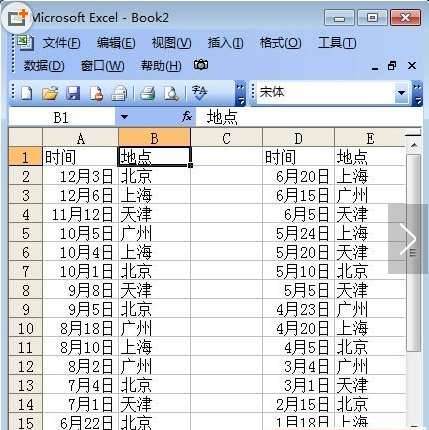Open Print Preview magnifier icon
This screenshot has width=429, height=430.
171,93
